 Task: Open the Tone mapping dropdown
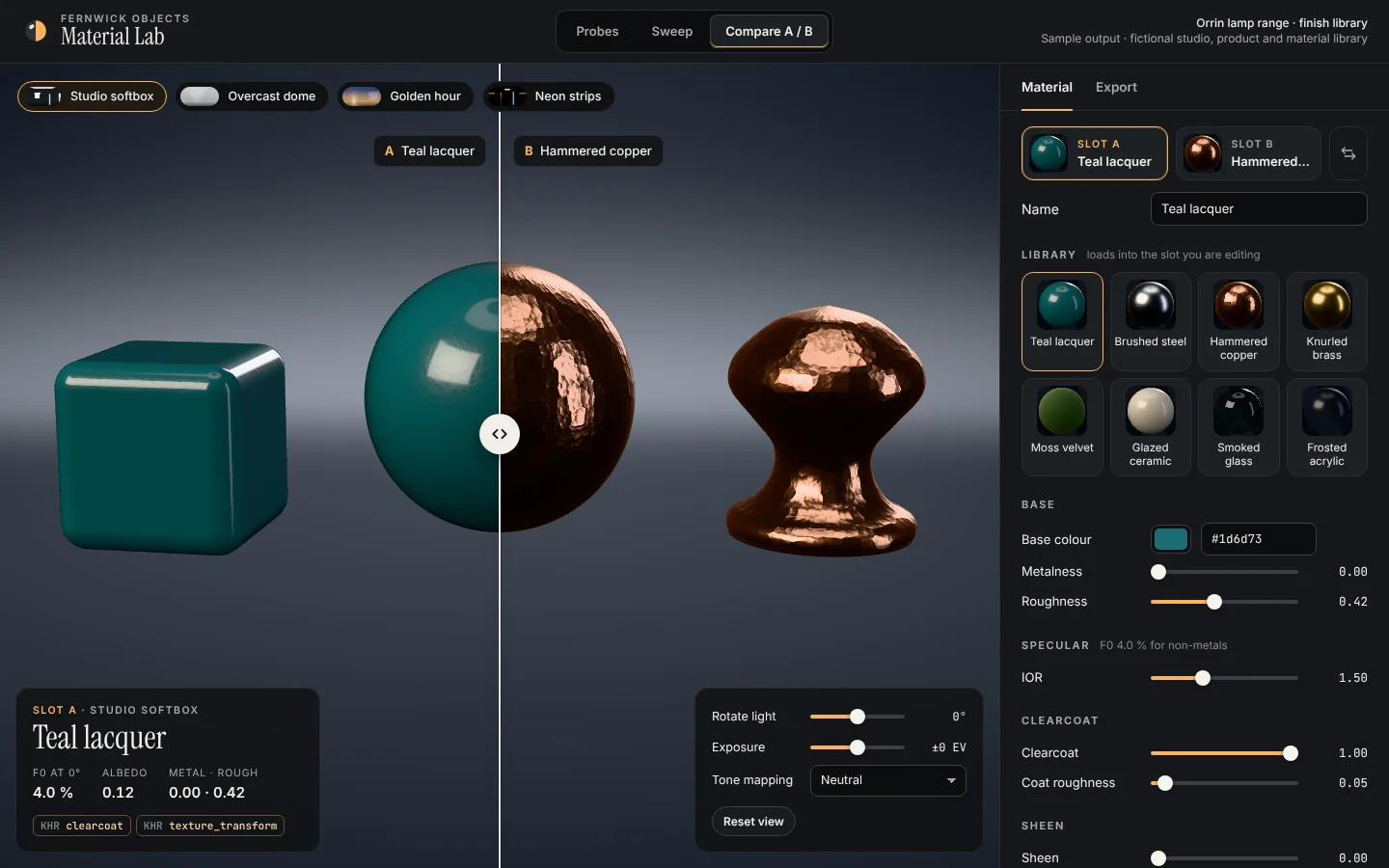tap(887, 780)
